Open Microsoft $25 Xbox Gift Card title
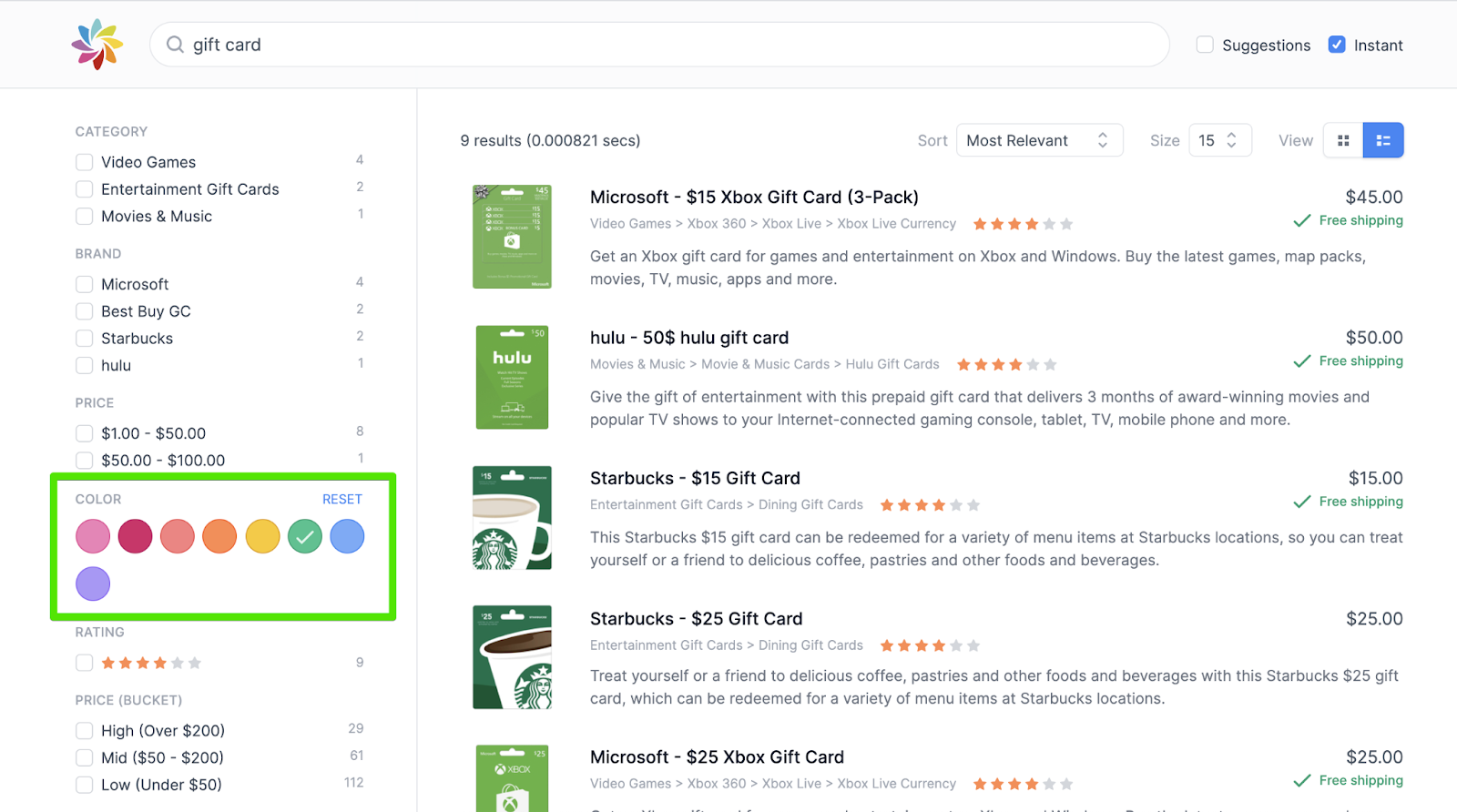Viewport: 1457px width, 812px height. coord(717,757)
